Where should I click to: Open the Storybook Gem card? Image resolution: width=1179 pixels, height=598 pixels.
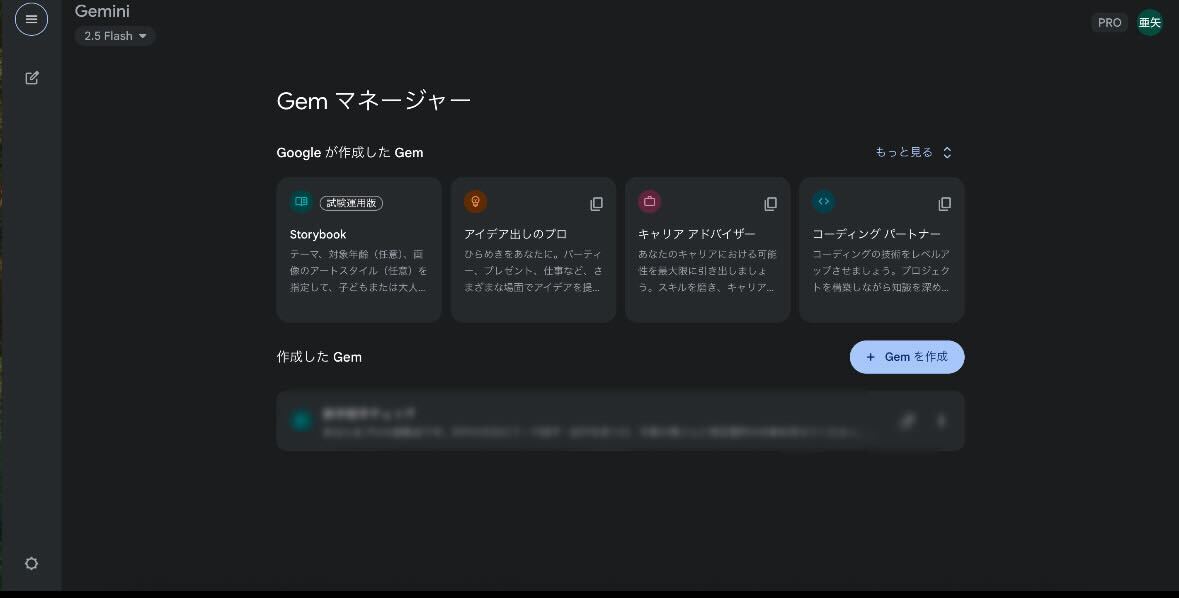pos(359,250)
